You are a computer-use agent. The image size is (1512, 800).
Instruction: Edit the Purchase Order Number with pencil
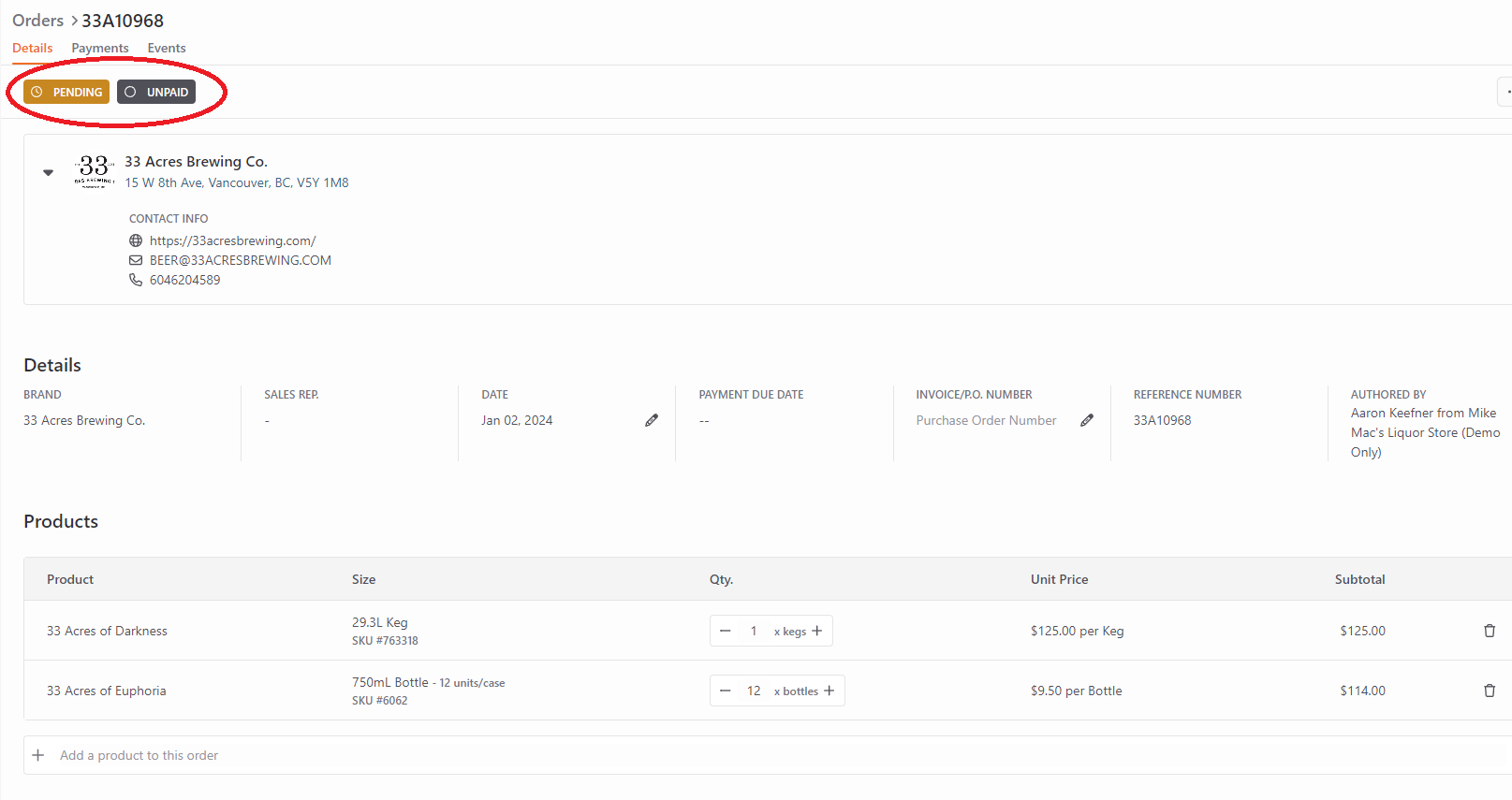point(1087,420)
